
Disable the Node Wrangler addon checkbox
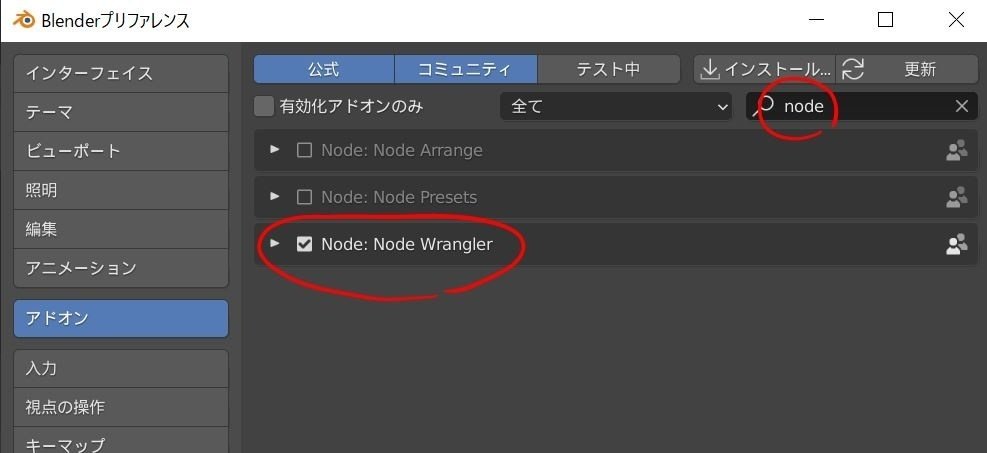(x=304, y=244)
